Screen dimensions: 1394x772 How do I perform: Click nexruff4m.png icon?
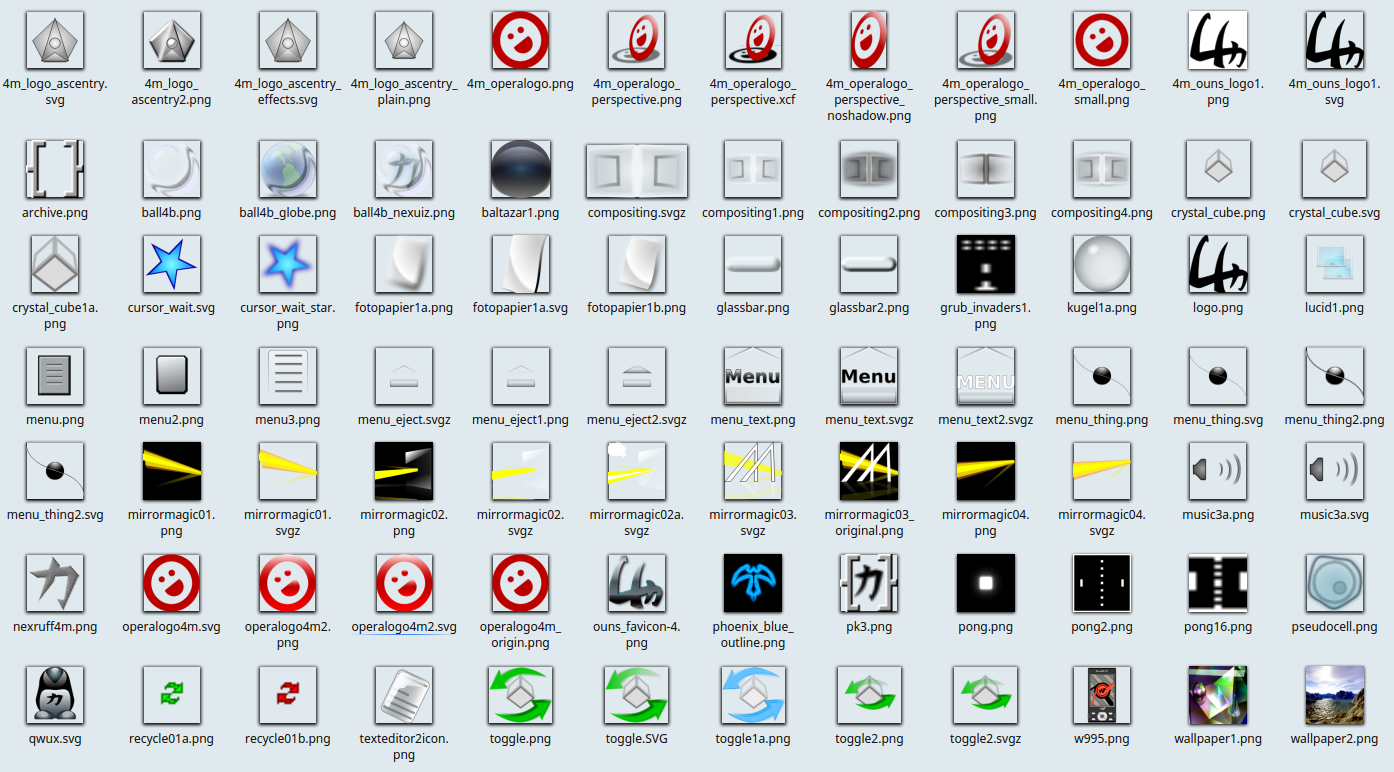[55, 583]
